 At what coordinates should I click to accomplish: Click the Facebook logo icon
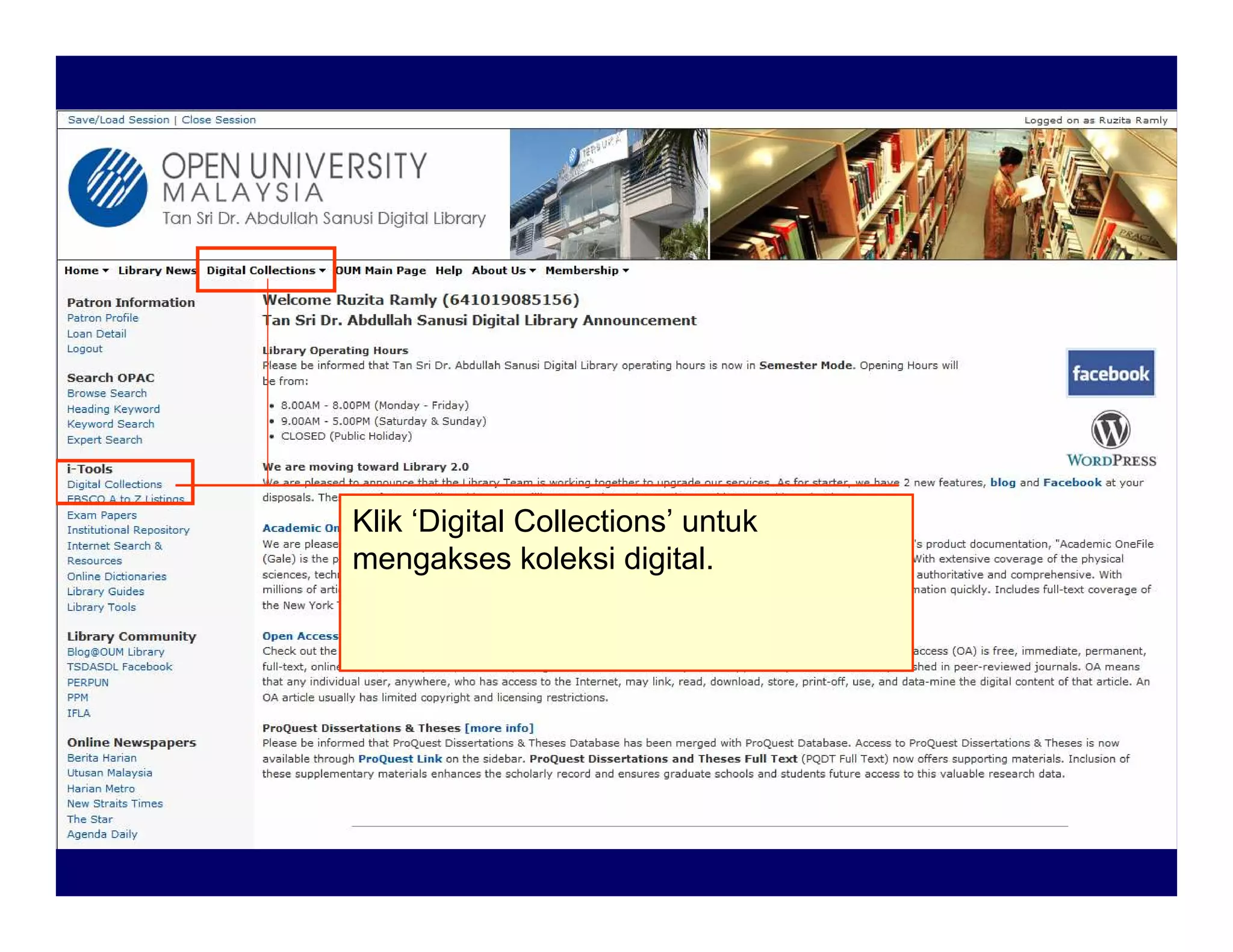[1110, 372]
